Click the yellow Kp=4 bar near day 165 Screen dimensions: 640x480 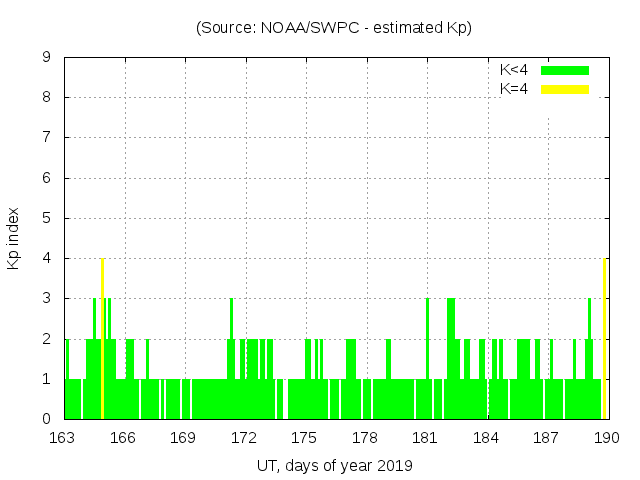102,340
